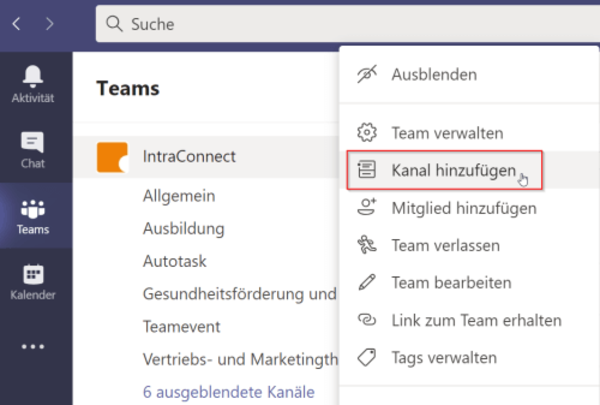
Task: Open the Teamevent channel
Action: click(x=181, y=327)
